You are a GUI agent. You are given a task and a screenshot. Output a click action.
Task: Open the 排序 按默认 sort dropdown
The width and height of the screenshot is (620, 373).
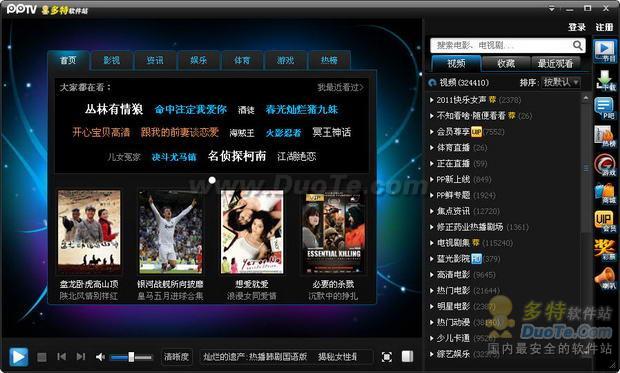(x=561, y=82)
